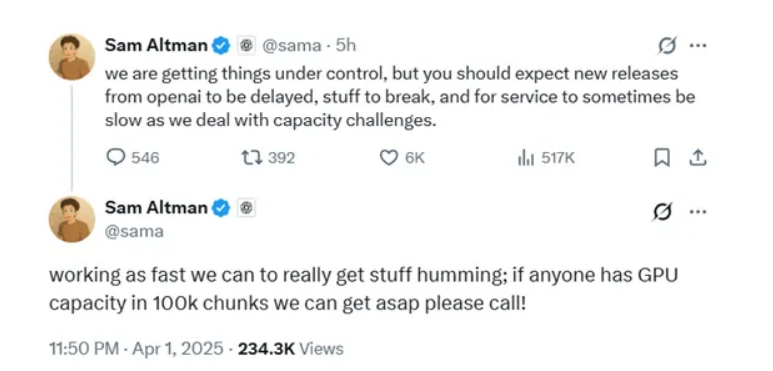The height and width of the screenshot is (371, 773).
Task: Open the three-dot menu on first tweet
Action: [698, 45]
